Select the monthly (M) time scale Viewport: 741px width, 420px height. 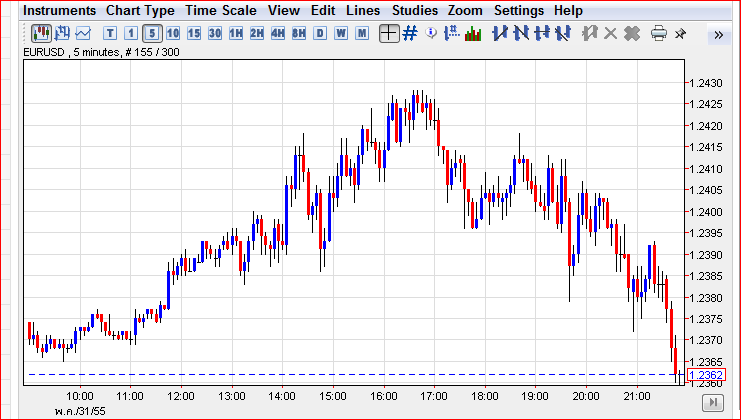click(x=362, y=34)
